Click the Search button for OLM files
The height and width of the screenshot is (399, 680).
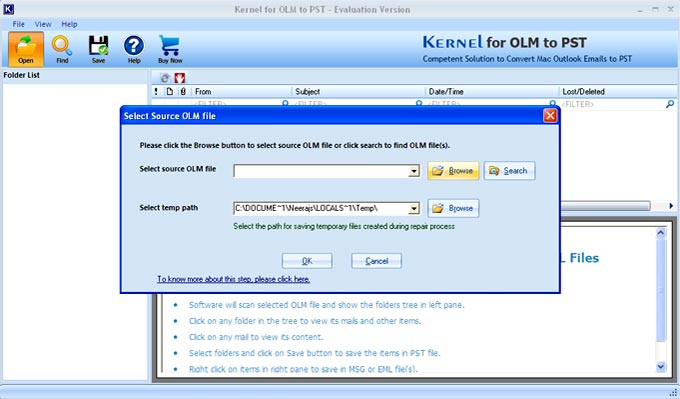click(509, 171)
